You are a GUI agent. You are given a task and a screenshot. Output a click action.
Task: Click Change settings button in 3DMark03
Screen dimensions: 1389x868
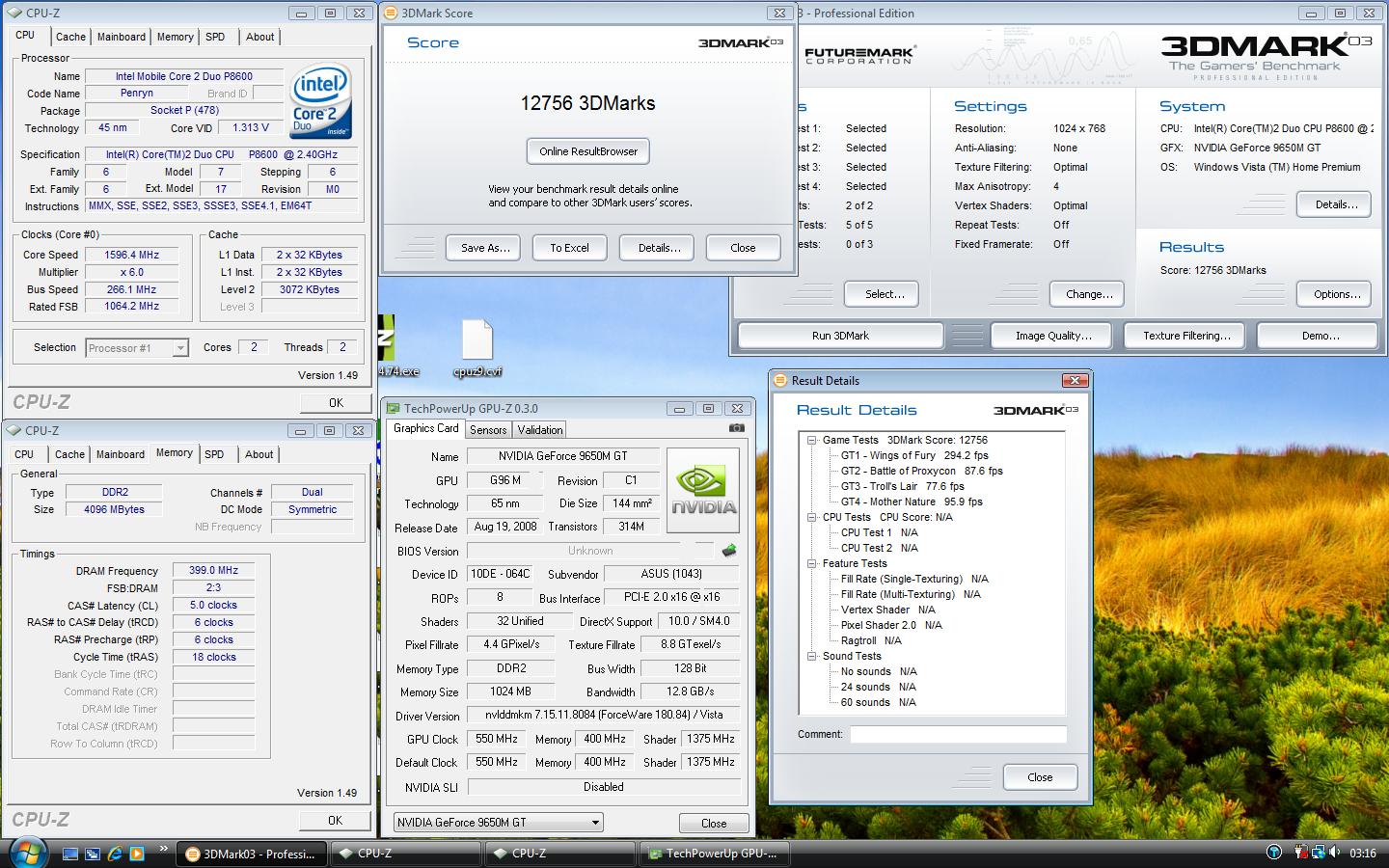(1089, 294)
